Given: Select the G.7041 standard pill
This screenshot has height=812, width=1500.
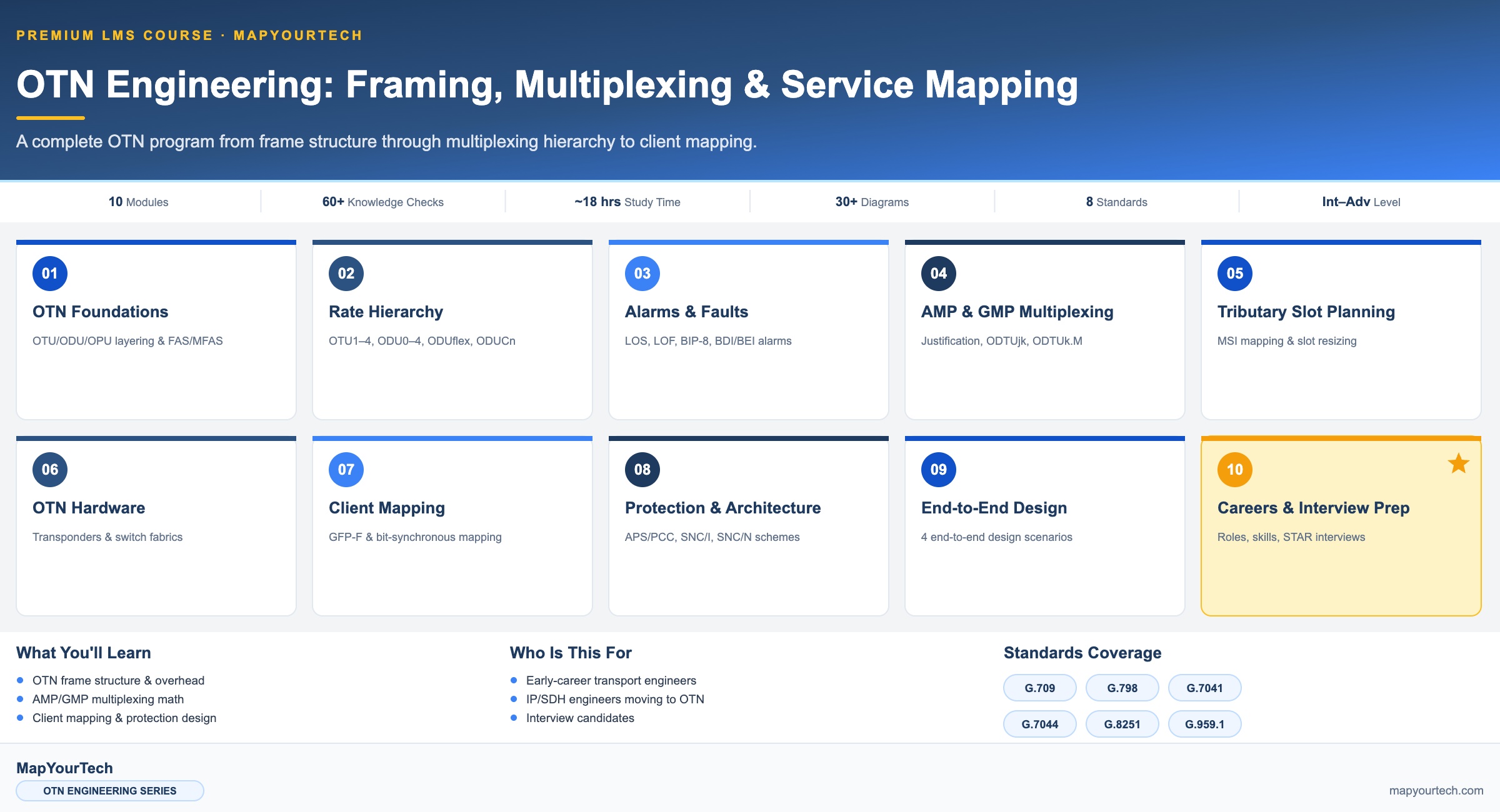Looking at the screenshot, I should pyautogui.click(x=1205, y=688).
